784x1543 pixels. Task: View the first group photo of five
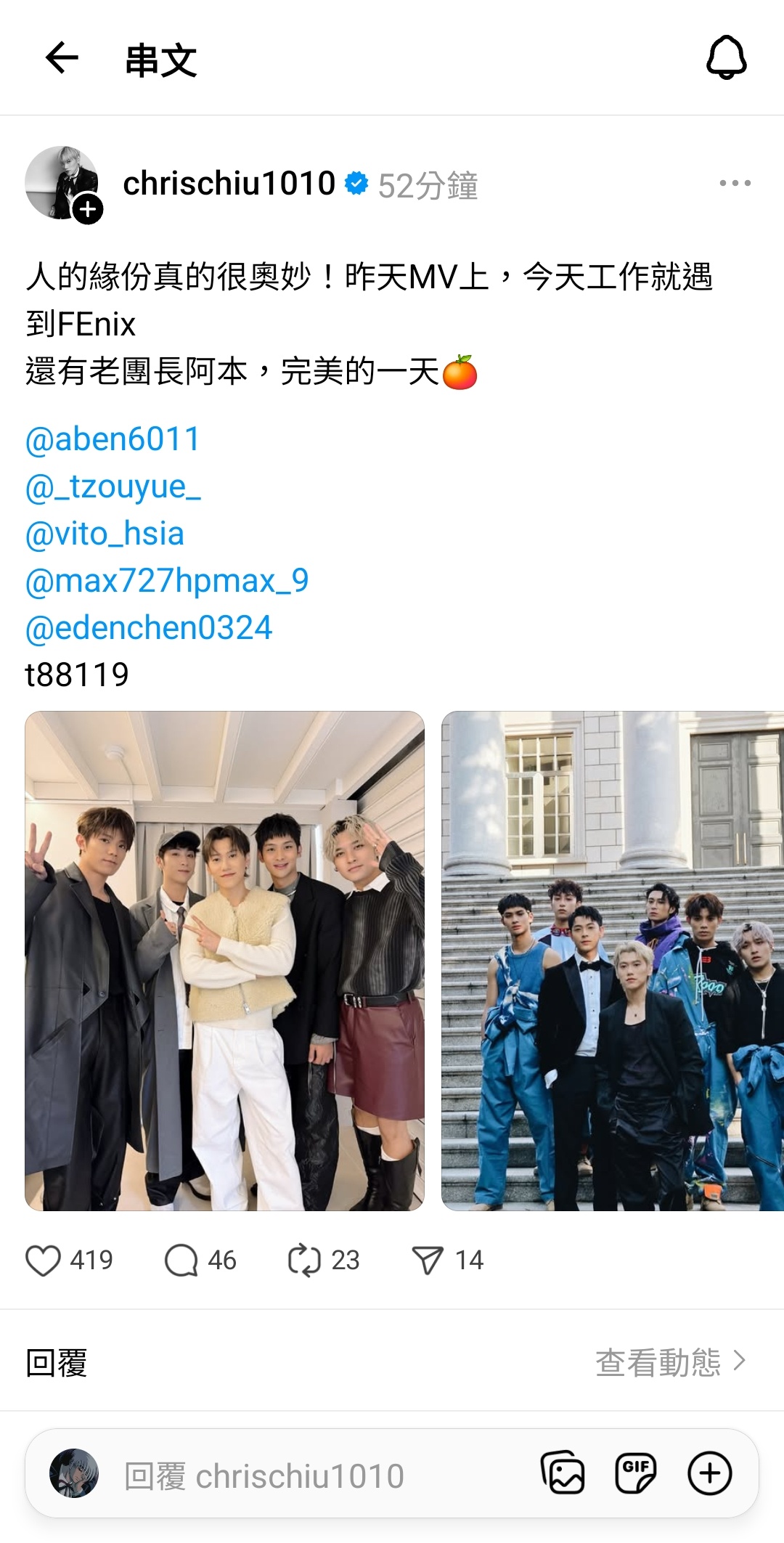(x=224, y=961)
